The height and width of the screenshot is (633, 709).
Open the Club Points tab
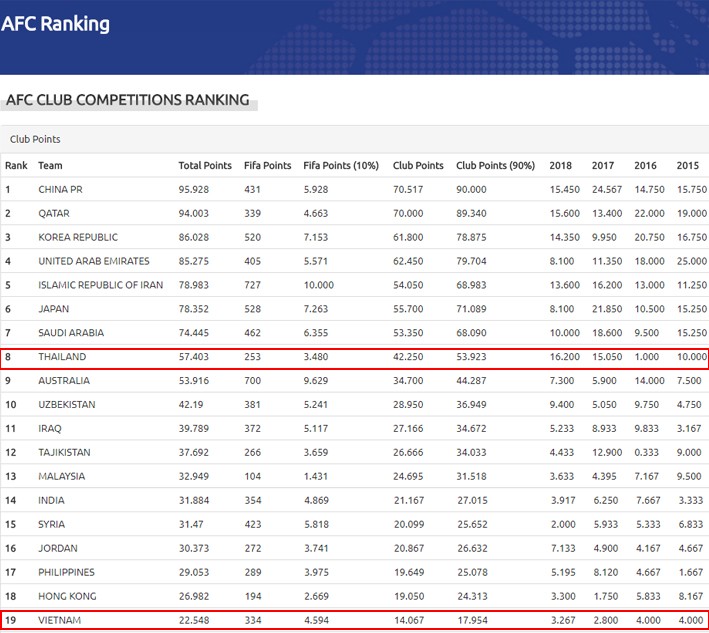click(35, 139)
